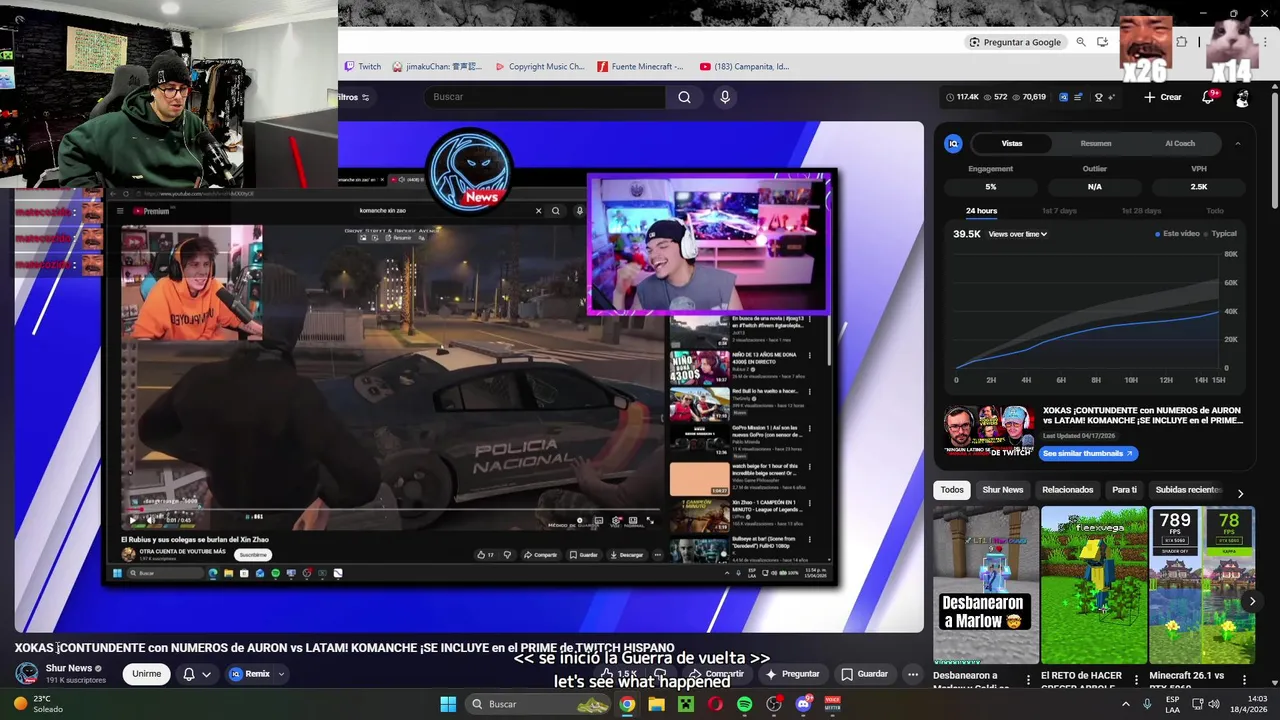Screen dimensions: 1280x720
Task: Click the browser zoom magnifier icon
Action: click(x=1081, y=42)
